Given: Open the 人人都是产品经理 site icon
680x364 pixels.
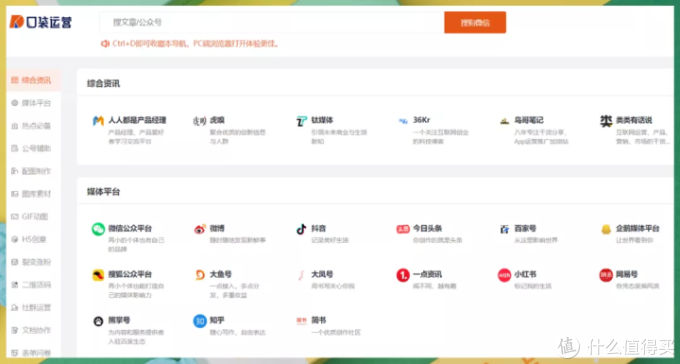Looking at the screenshot, I should click(98, 121).
